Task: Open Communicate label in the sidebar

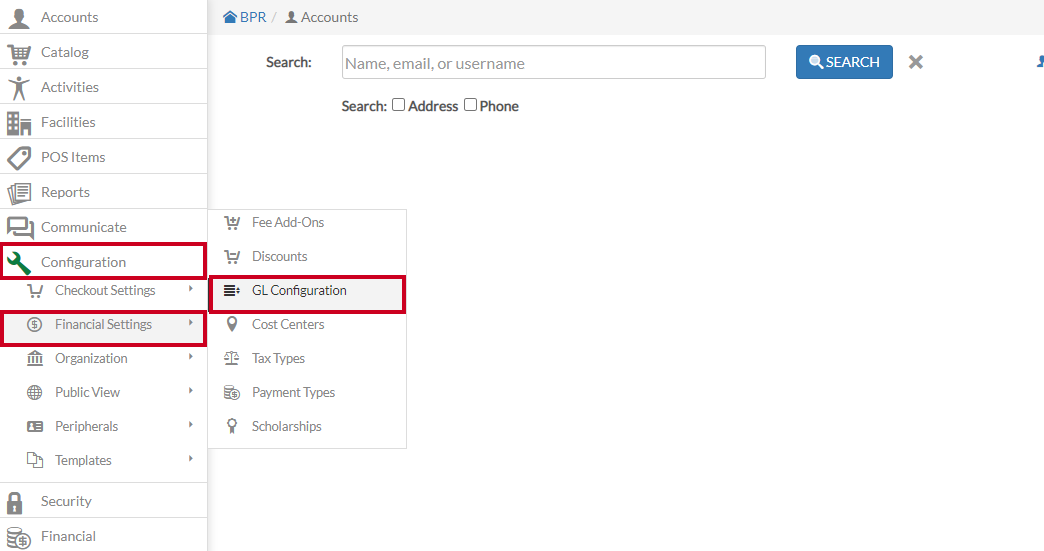Action: click(x=84, y=228)
